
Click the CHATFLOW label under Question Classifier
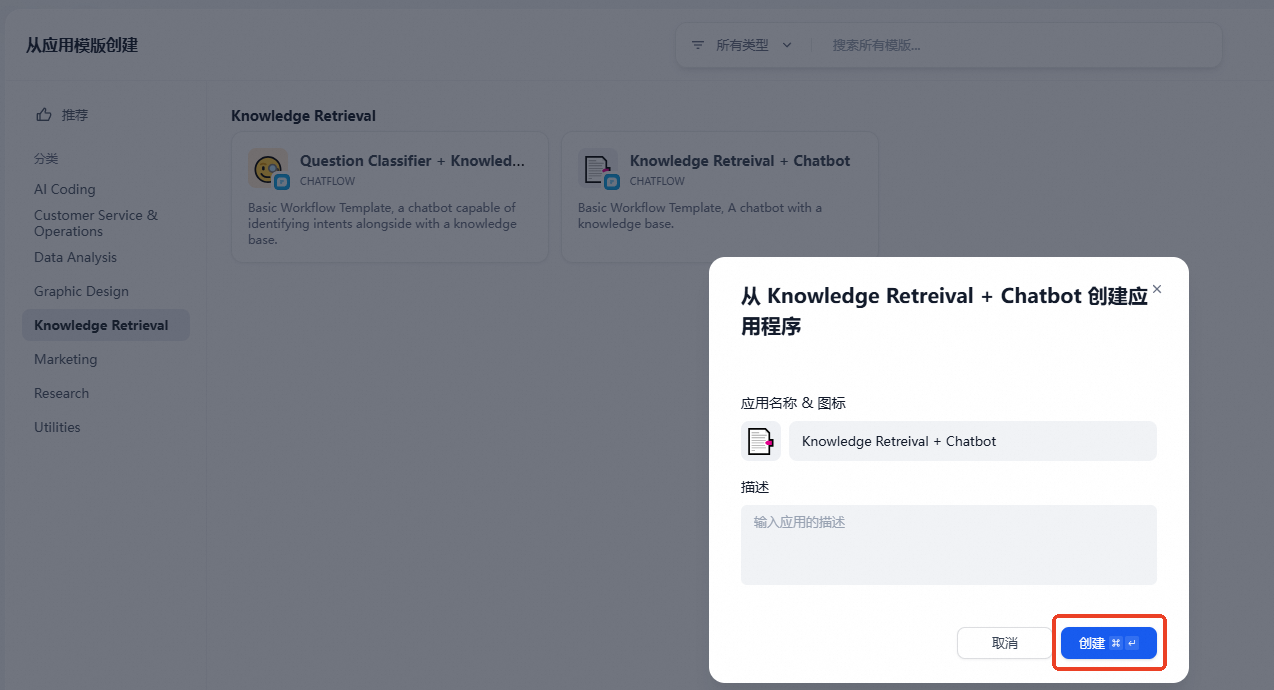[x=328, y=182]
